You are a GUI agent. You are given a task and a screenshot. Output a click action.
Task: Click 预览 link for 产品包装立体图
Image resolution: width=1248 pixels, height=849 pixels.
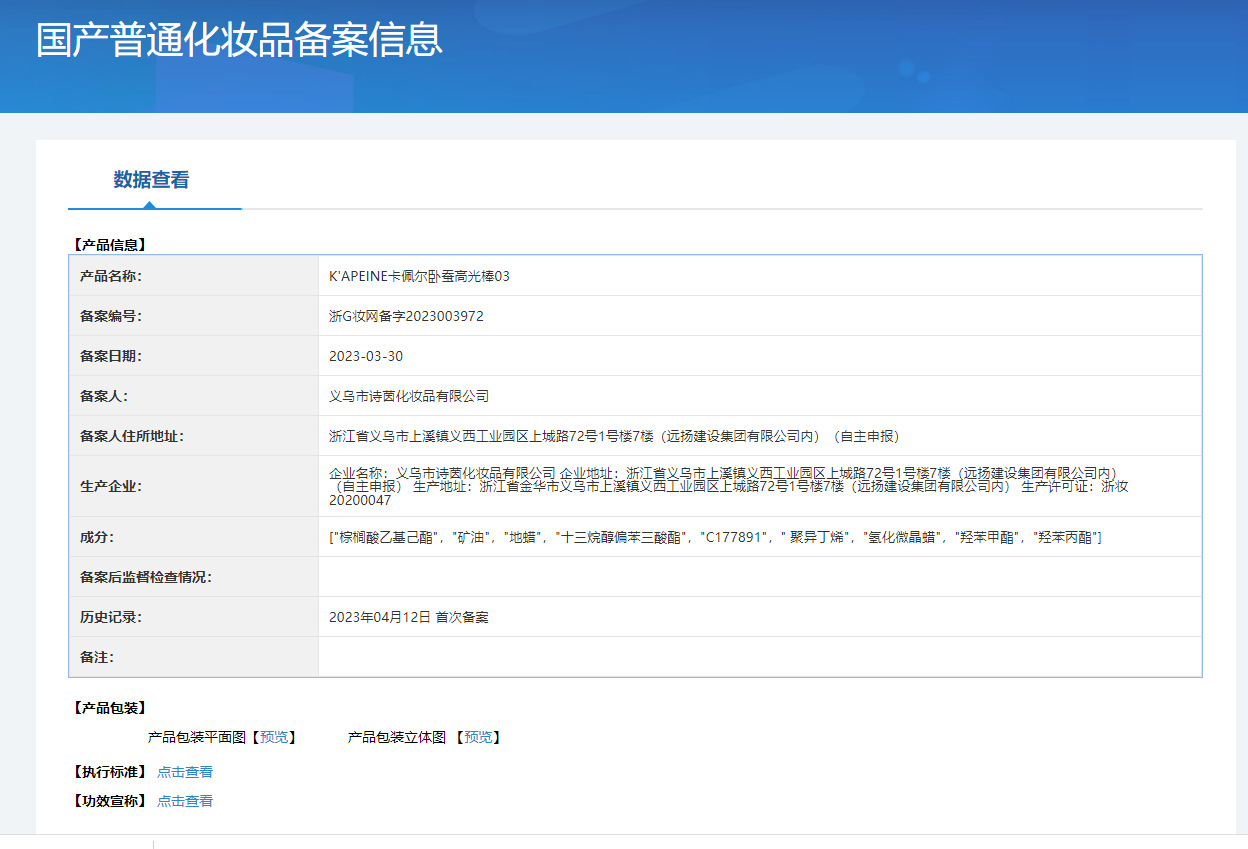pos(477,737)
